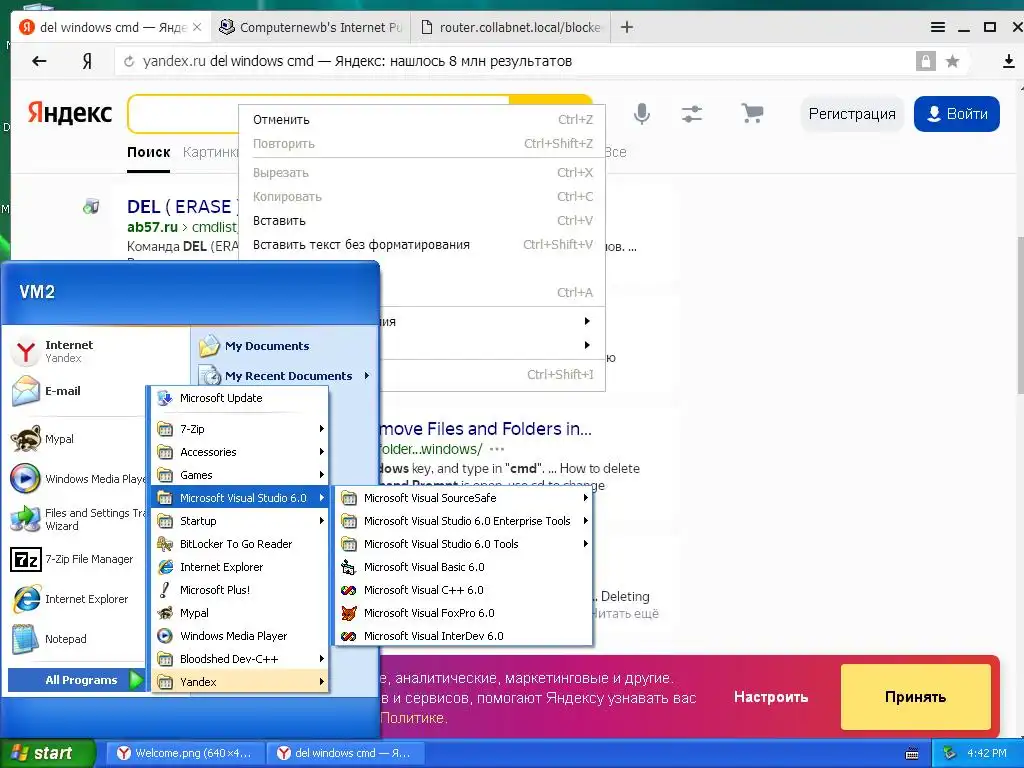The height and width of the screenshot is (768, 1024).
Task: Click the browser page vertical scrollbar
Action: [x=1019, y=313]
